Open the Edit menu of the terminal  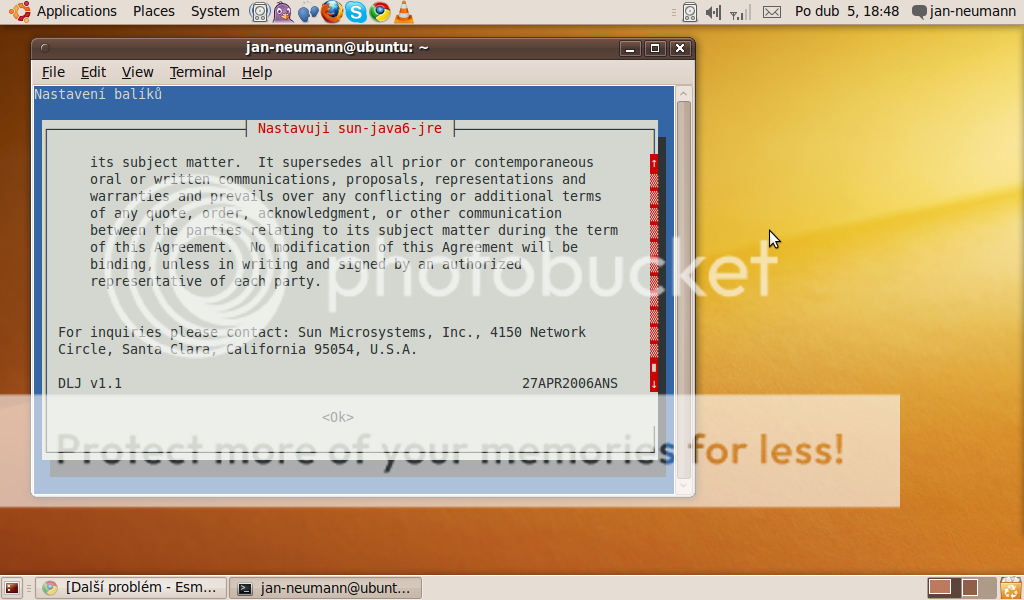pyautogui.click(x=93, y=72)
